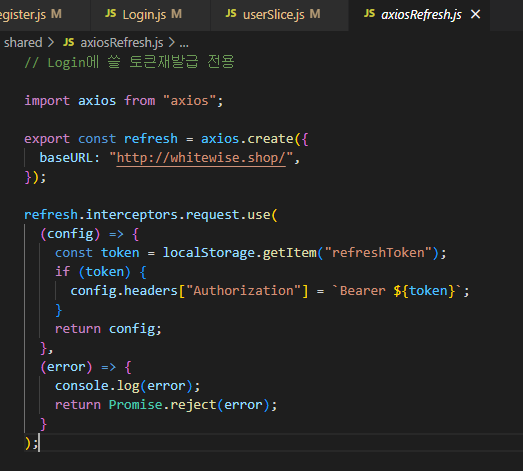The height and width of the screenshot is (471, 523).
Task: Switch to the Login.js tab
Action: tap(150, 15)
